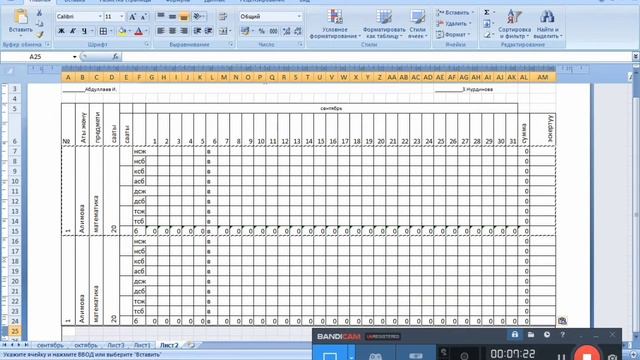Click the Copy icon in clipboard group
Viewport: 640px width, 360px height.
[x=40, y=24]
